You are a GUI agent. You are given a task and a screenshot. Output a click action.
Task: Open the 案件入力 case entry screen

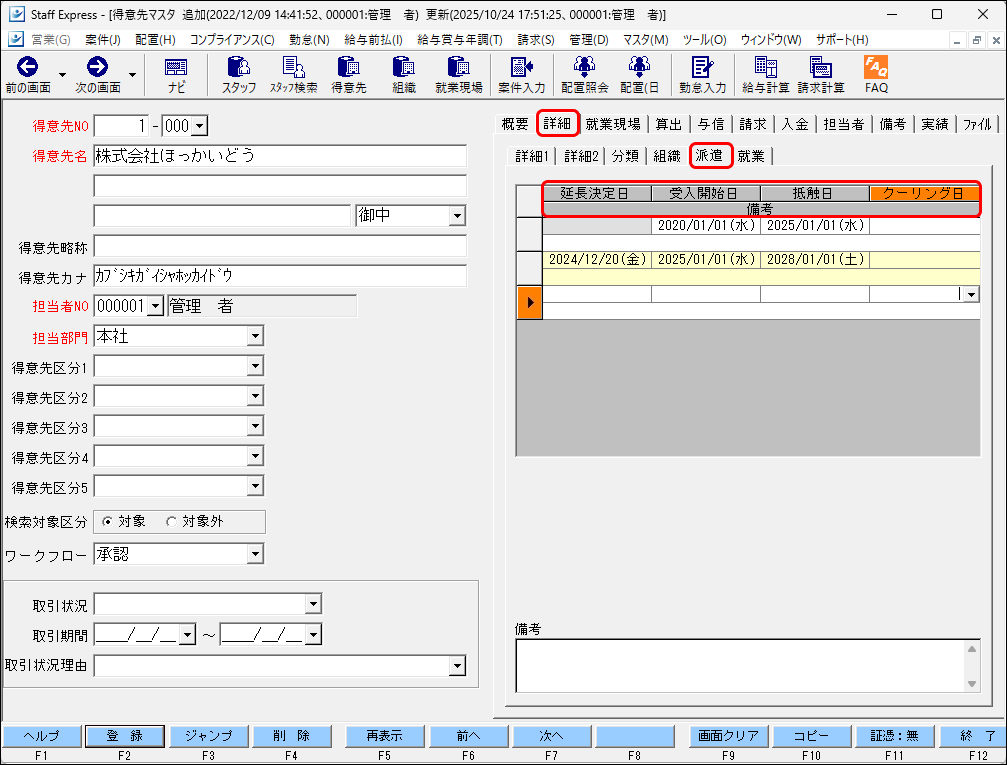521,73
